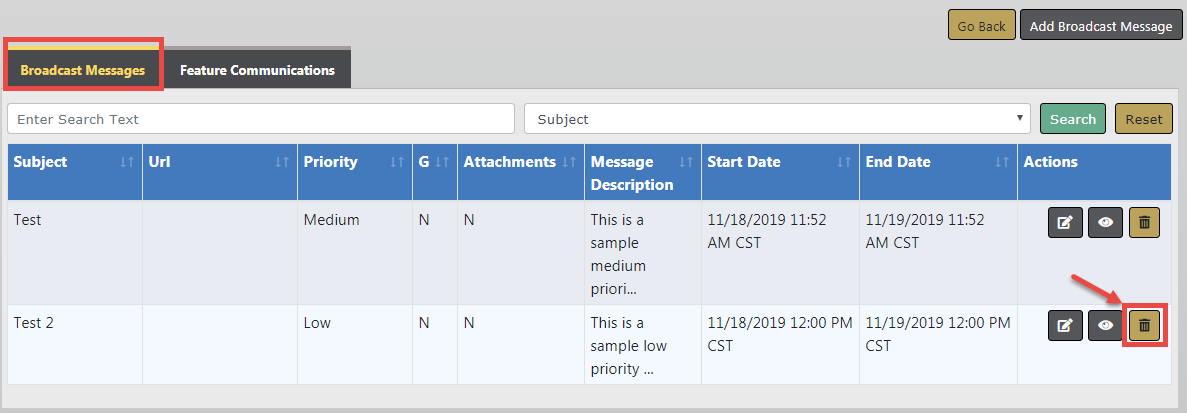Viewport: 1187px width, 413px height.
Task: Sort table by Start Date column
Action: click(844, 162)
